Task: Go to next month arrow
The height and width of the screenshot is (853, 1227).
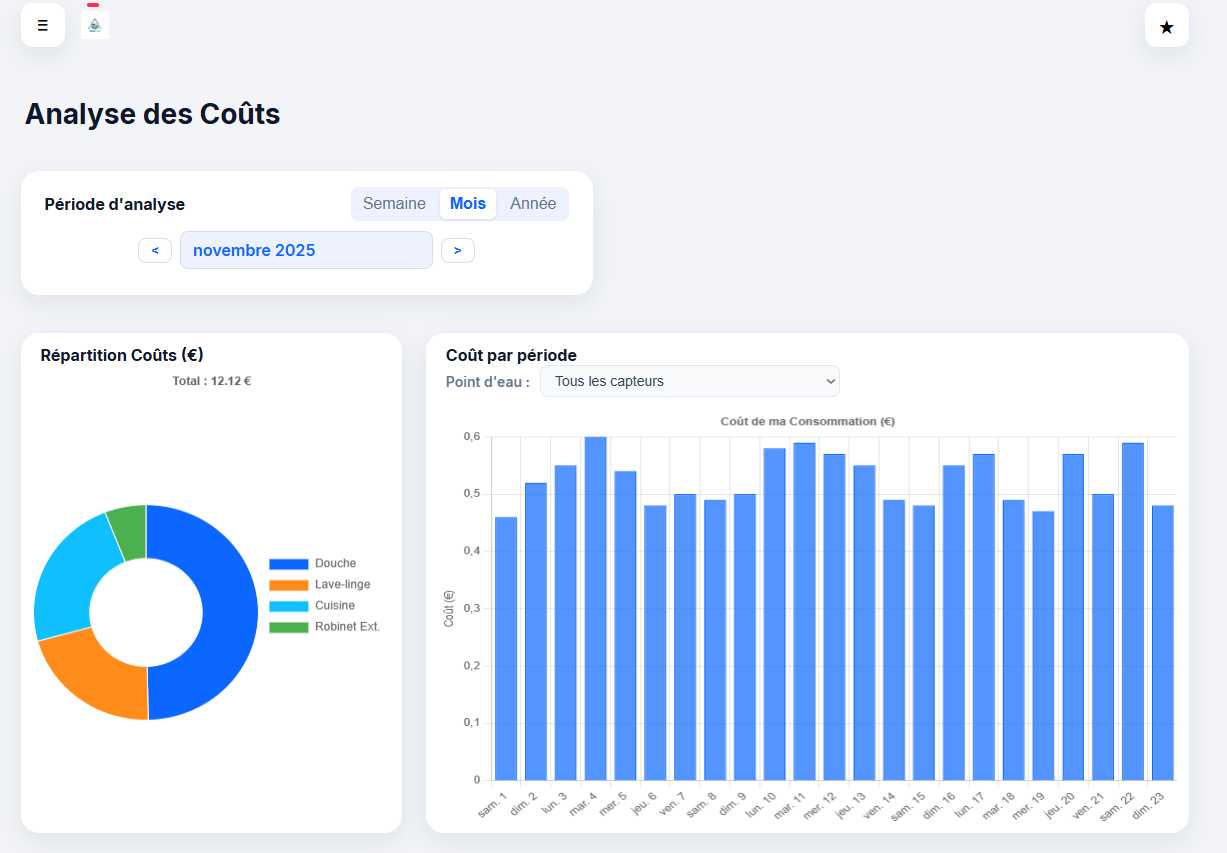Action: point(457,250)
